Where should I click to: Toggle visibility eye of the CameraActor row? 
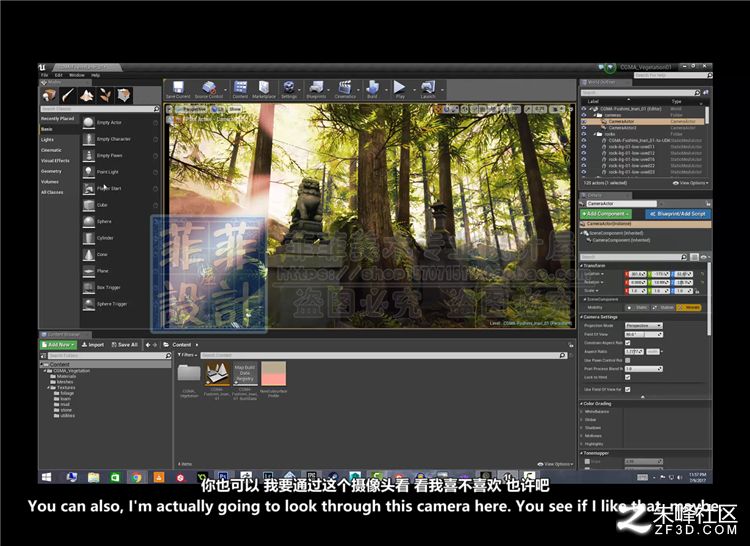pyautogui.click(x=584, y=121)
